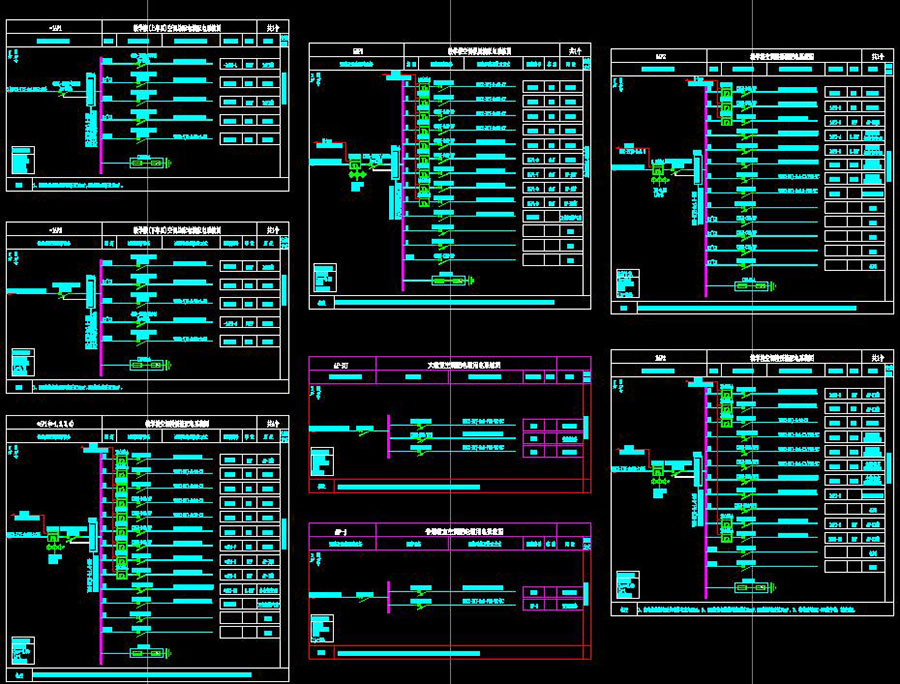
Task: Click the legend box in the bottom-left diagram
Action: (23, 651)
